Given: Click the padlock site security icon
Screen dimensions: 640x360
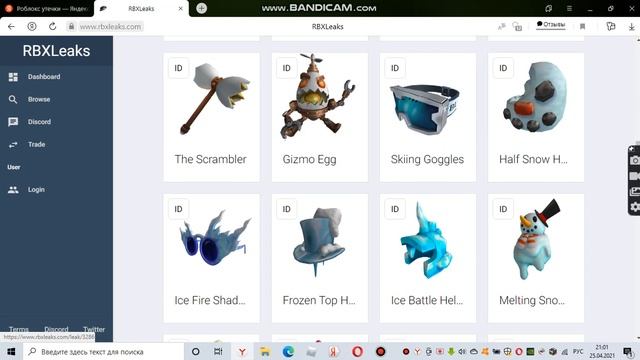Looking at the screenshot, I should coord(71,27).
